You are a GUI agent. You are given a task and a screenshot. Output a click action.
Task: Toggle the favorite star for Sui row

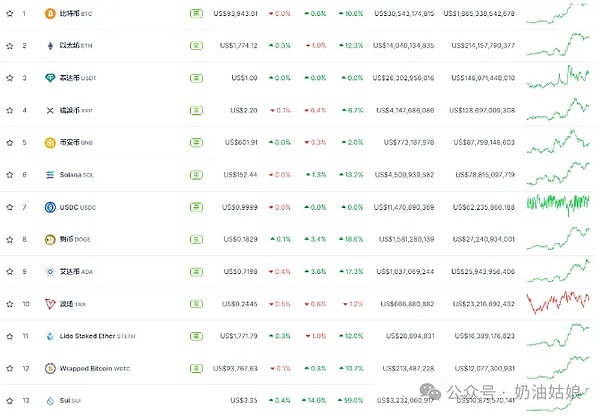tap(9, 401)
